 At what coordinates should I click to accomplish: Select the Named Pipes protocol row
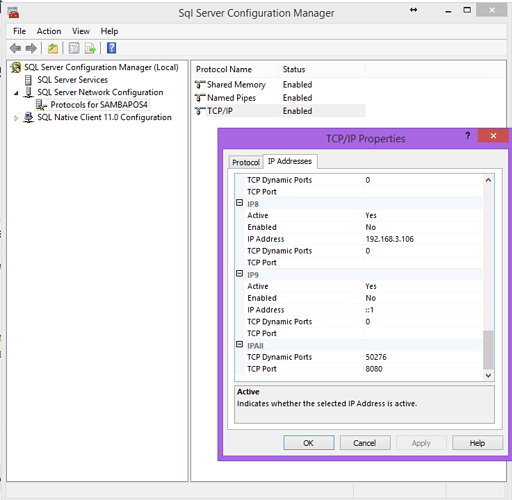tap(279, 98)
